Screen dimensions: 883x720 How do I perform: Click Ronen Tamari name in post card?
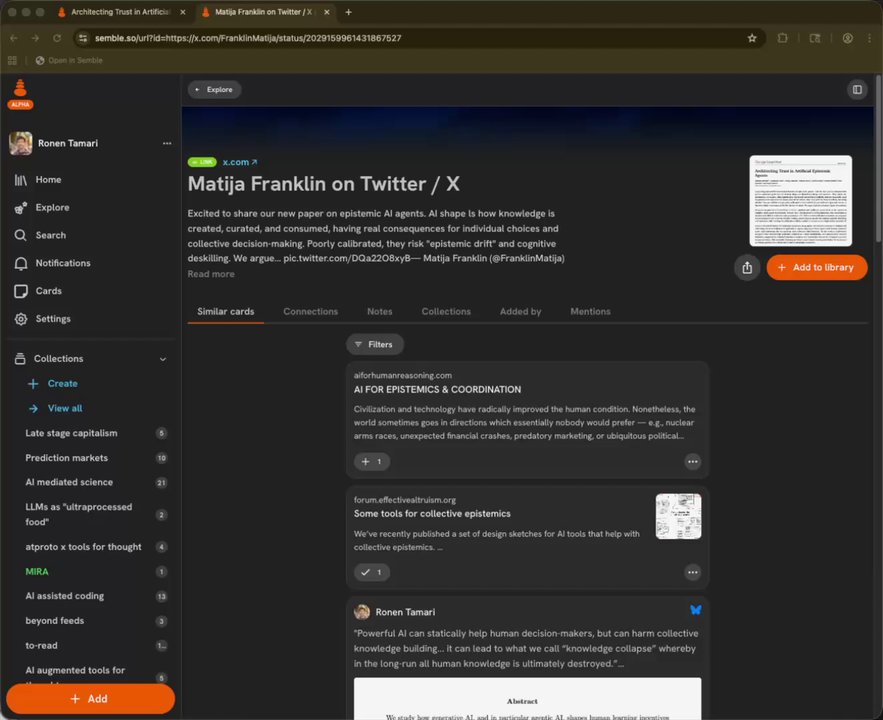point(405,612)
